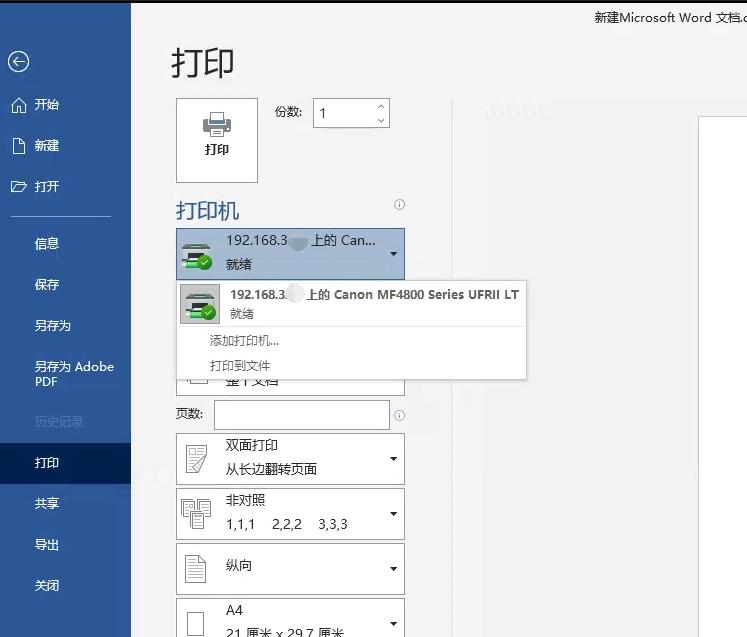
Task: Go back using the back arrow icon
Action: click(19, 61)
